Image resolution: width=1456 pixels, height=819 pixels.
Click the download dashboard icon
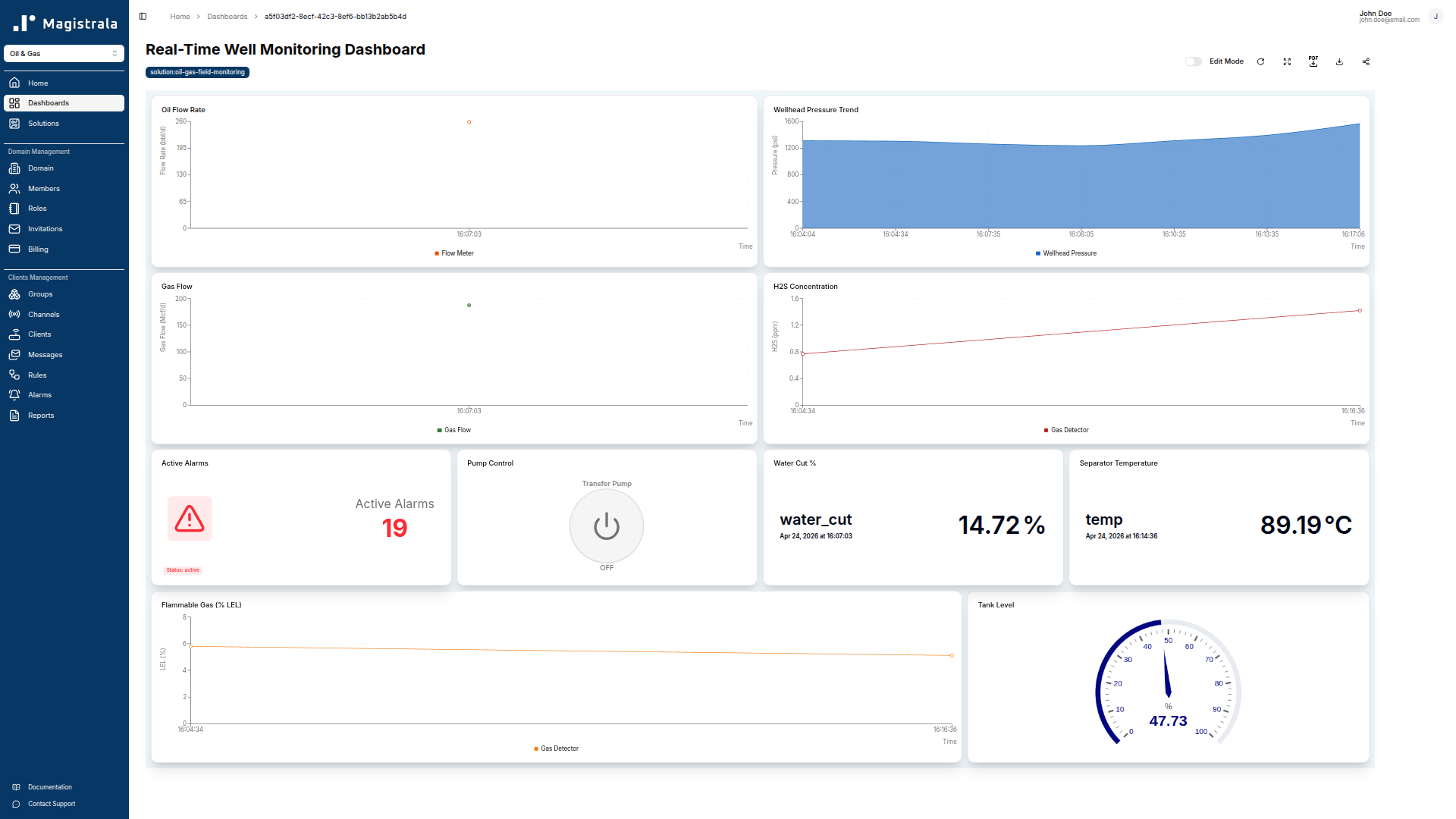click(1339, 61)
